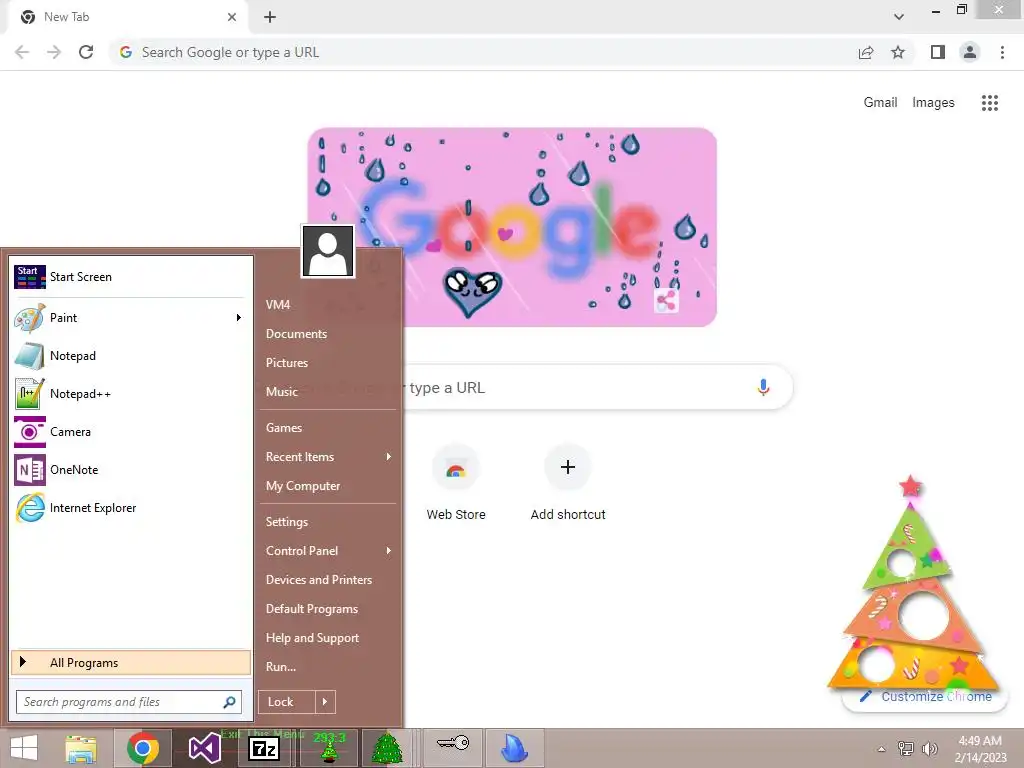1024x768 pixels.
Task: Open the blue flame taskbar app
Action: (x=515, y=748)
